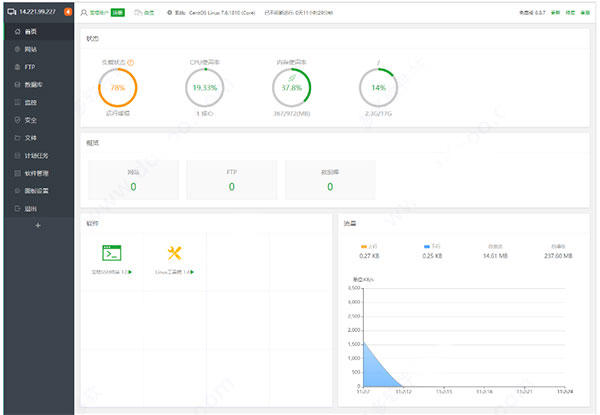The image size is (600, 415).
Task: Open the 网站 count card in overview
Action: pos(132,181)
